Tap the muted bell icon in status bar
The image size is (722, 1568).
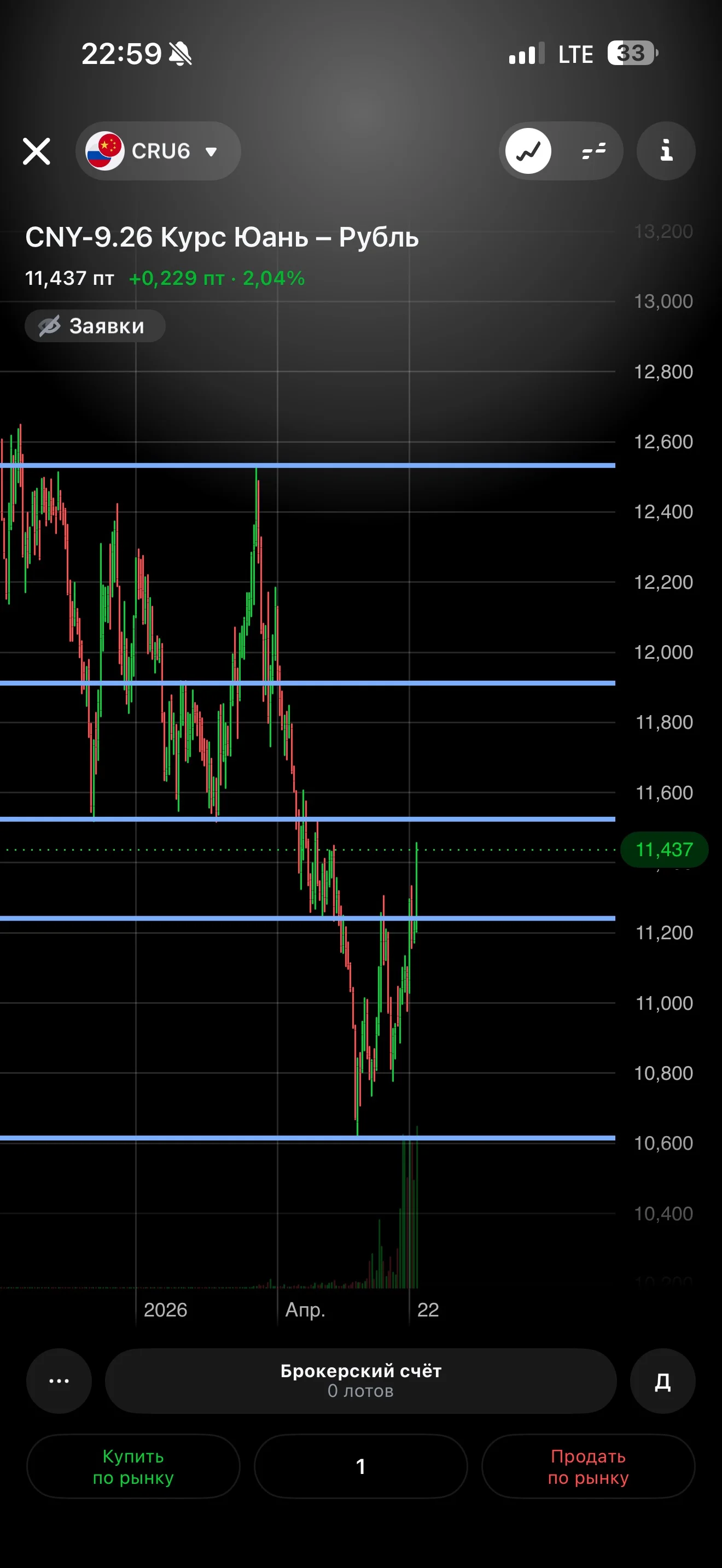(x=180, y=54)
